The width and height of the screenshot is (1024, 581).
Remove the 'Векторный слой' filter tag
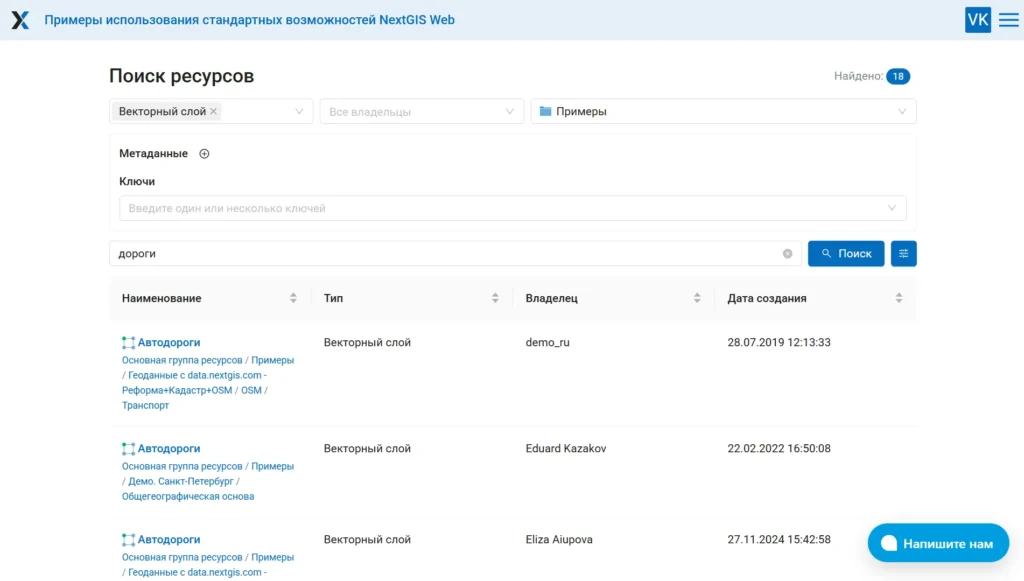point(214,112)
